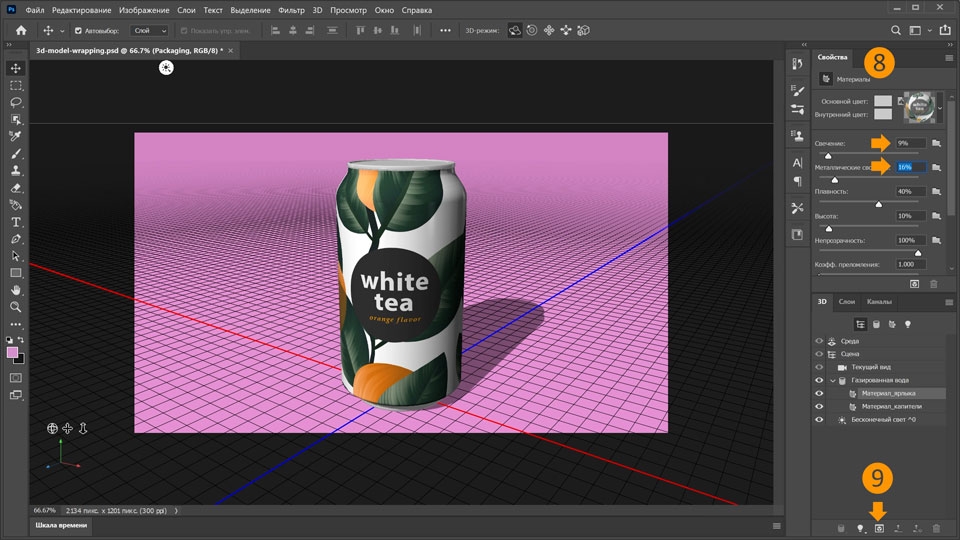Select the Lasso tool
960x540 pixels.
[x=16, y=102]
